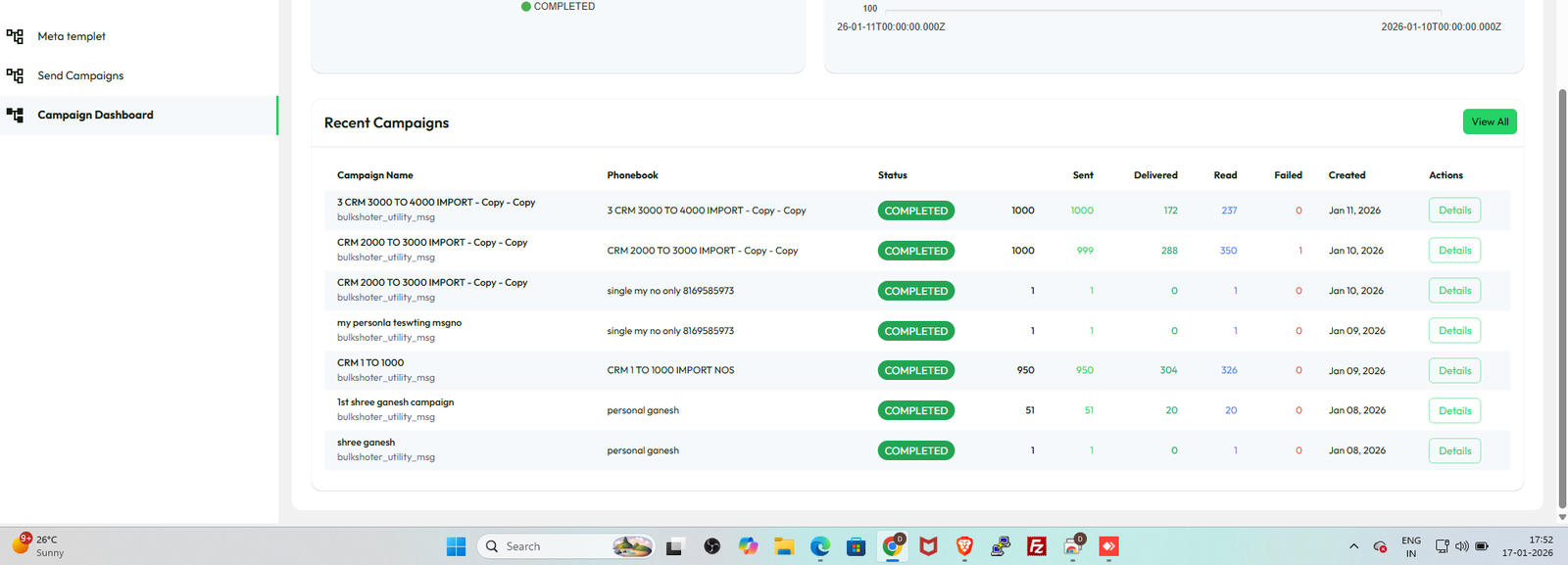Open FileZilla from the taskbar
Viewport: 1568px width, 565px height.
[x=1036, y=546]
